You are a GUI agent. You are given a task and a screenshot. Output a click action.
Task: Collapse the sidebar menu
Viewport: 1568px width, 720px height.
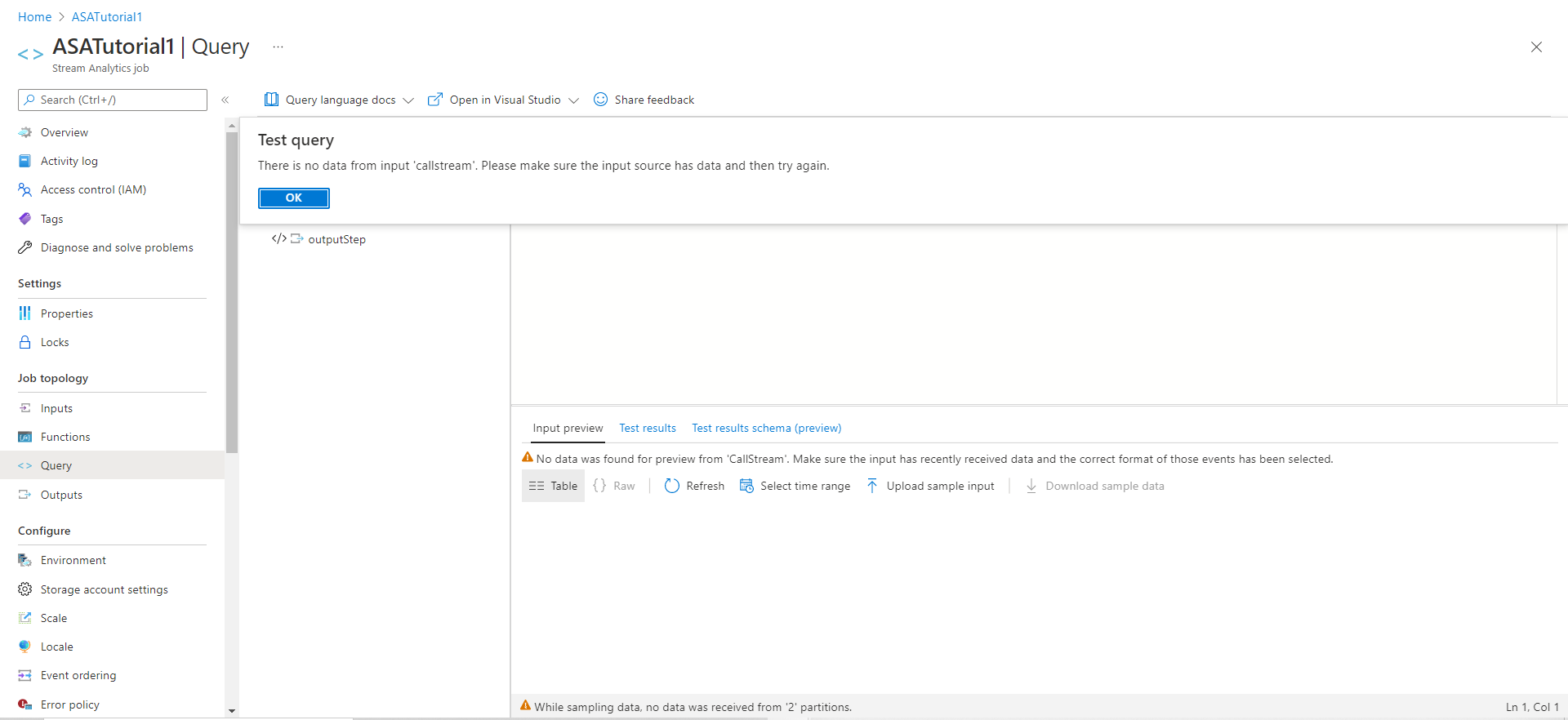tap(225, 100)
